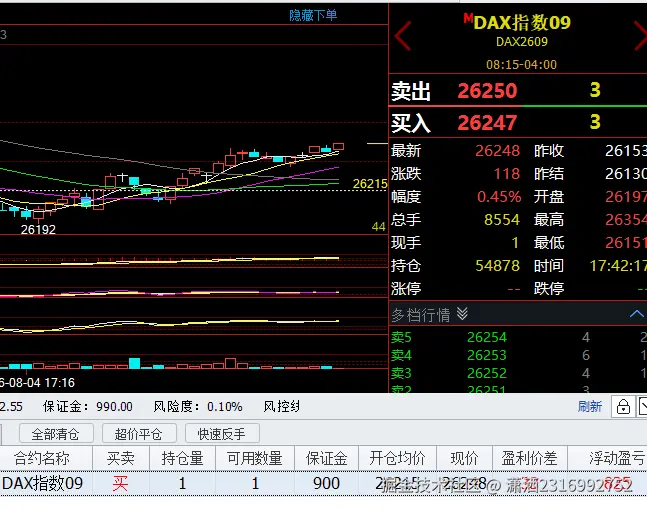Viewport: 647px width, 509px height.
Task: Select the 买卖 column header
Action: (x=120, y=458)
